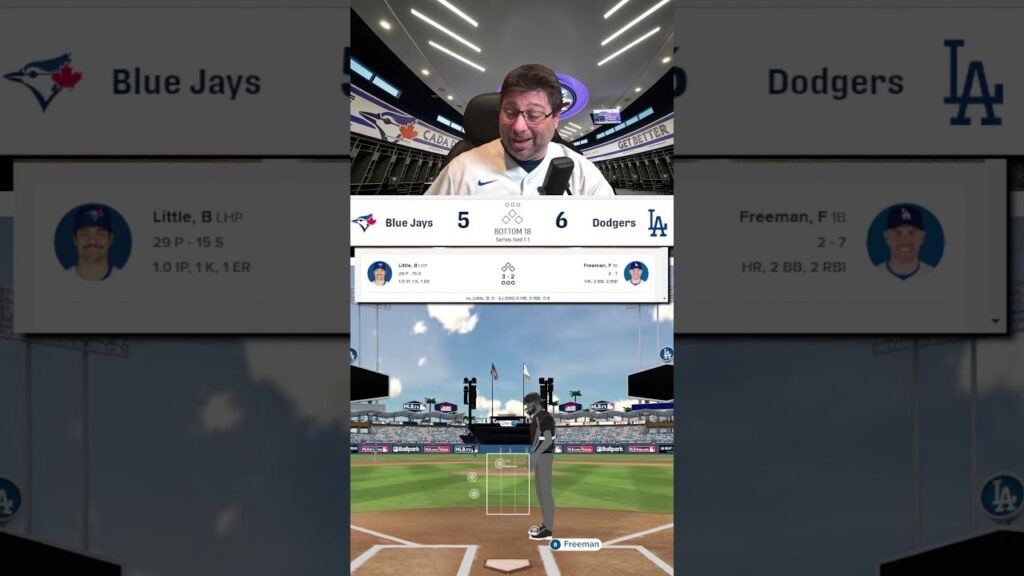Click the small 'Freeman, F' batter name
Image resolution: width=1024 pixels, height=576 pixels.
[x=598, y=265]
